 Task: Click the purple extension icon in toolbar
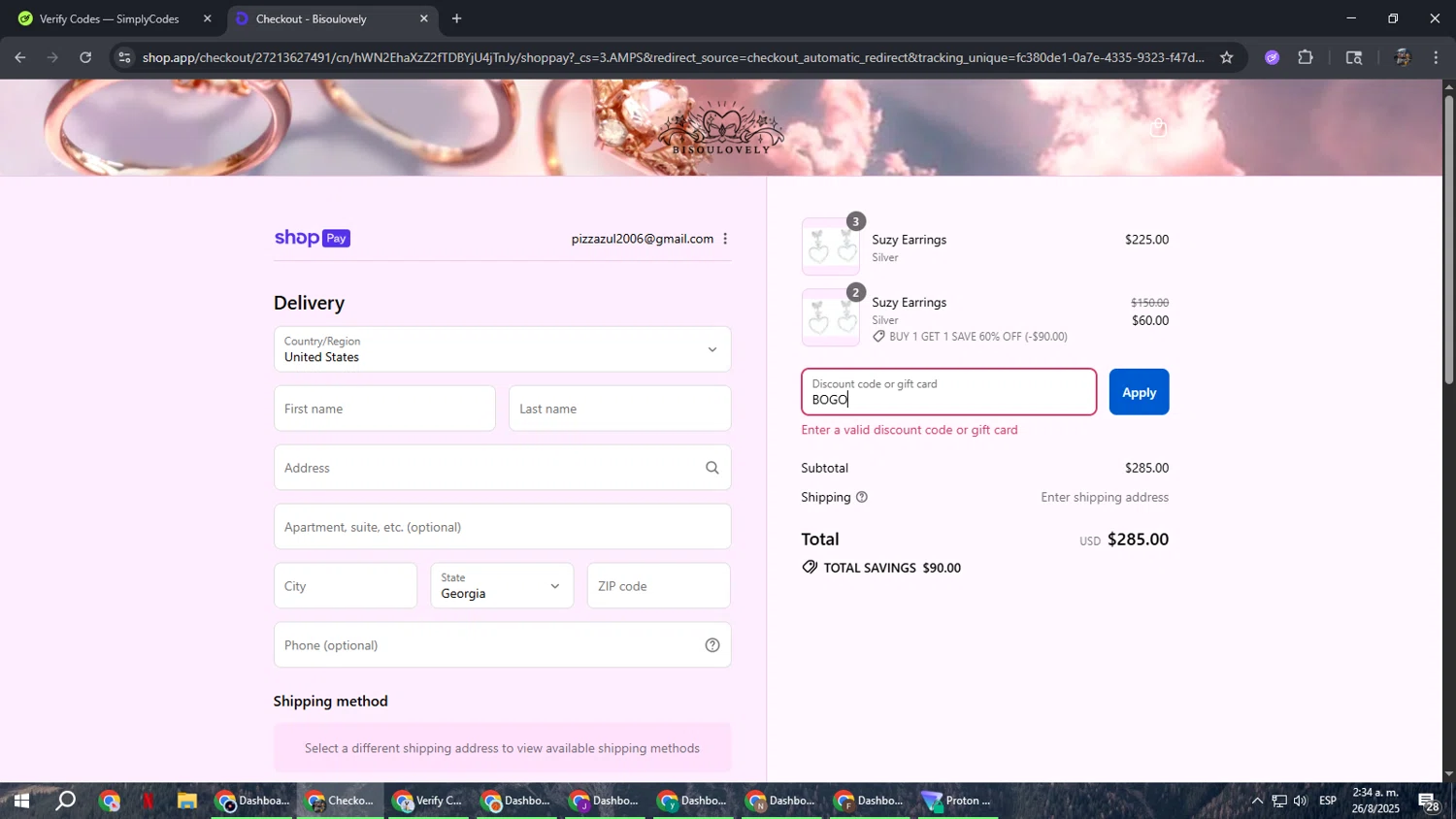tap(1273, 57)
